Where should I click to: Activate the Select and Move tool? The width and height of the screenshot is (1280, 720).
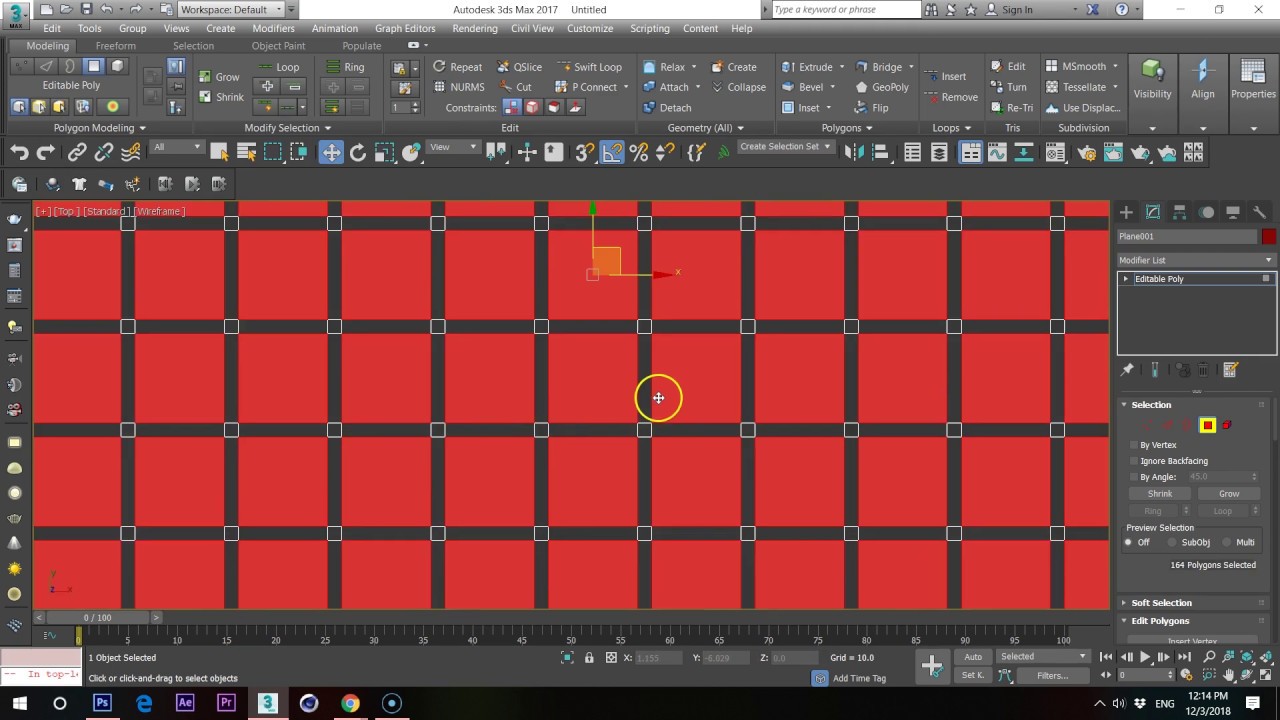[330, 152]
